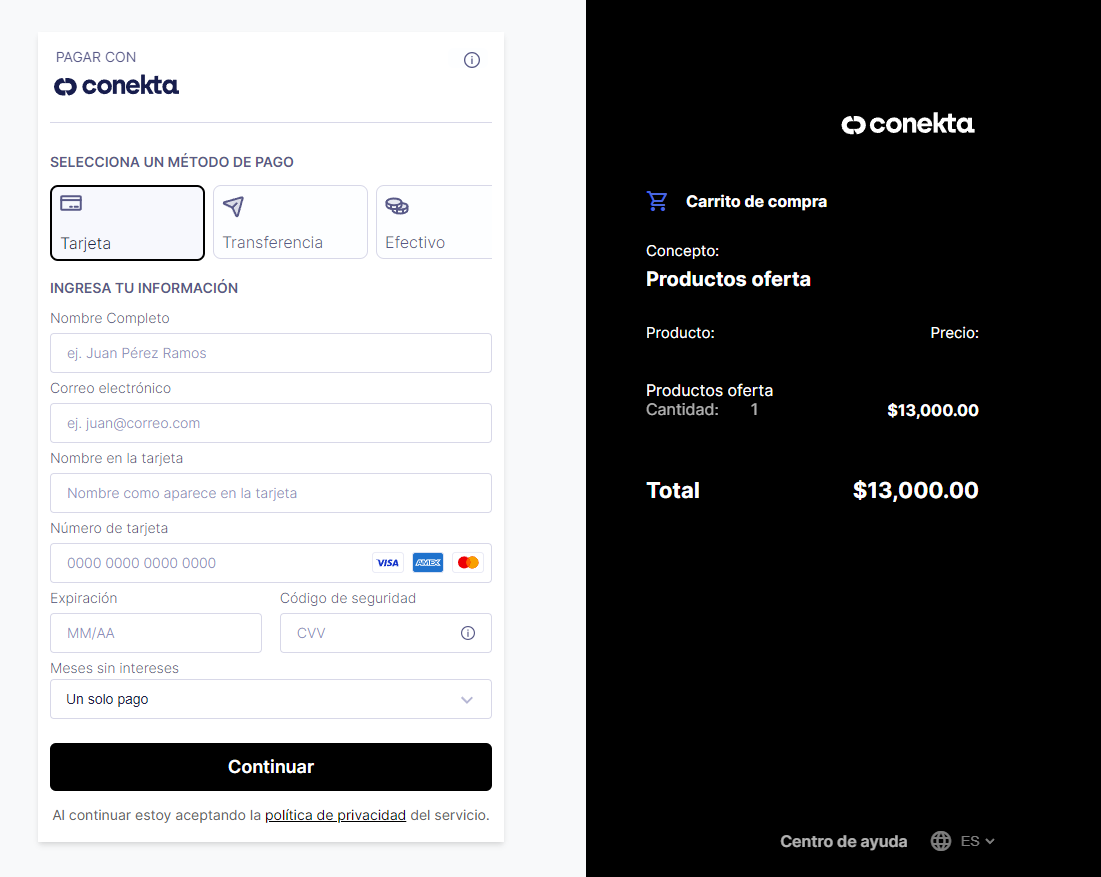Click the shopping cart icon
1101x877 pixels.
tap(657, 201)
